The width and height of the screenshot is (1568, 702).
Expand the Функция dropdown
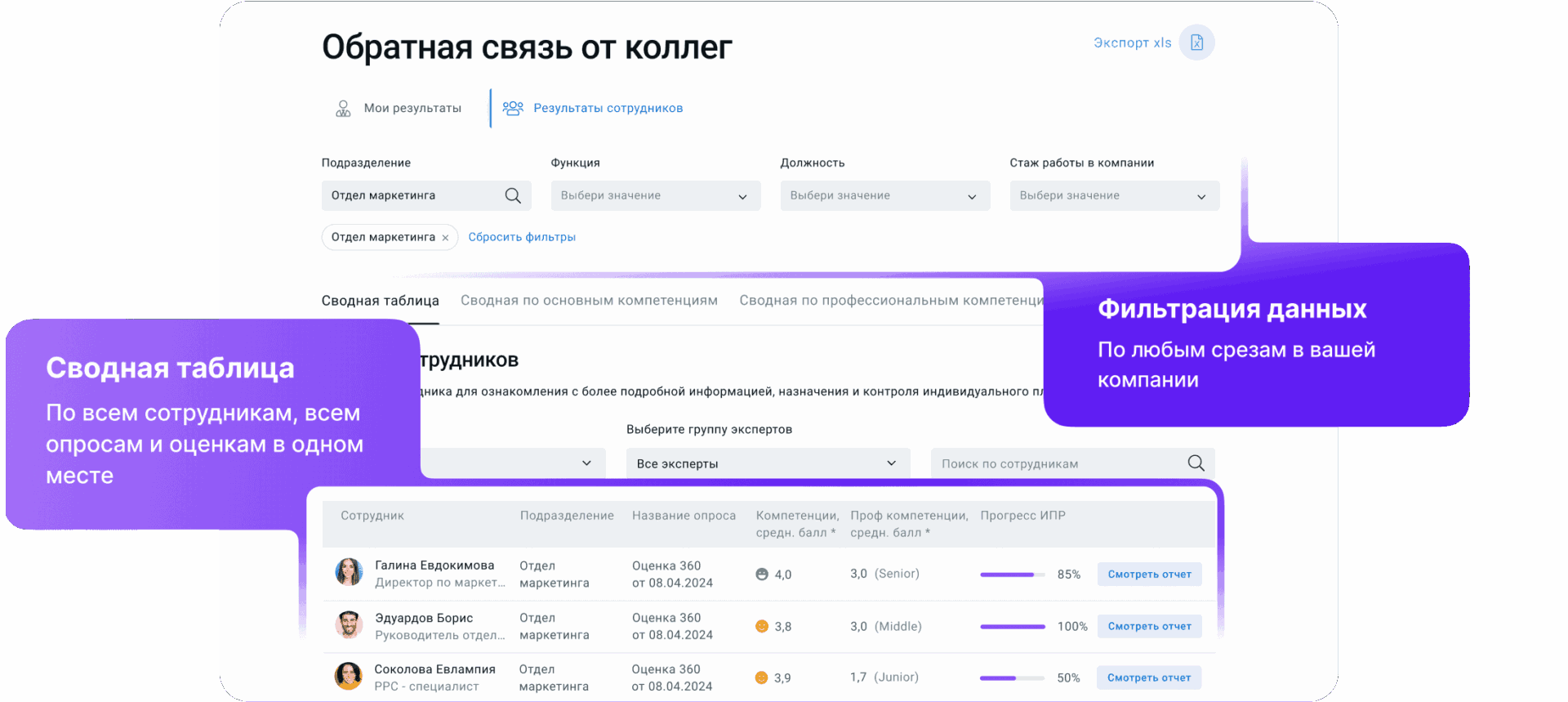(x=655, y=196)
